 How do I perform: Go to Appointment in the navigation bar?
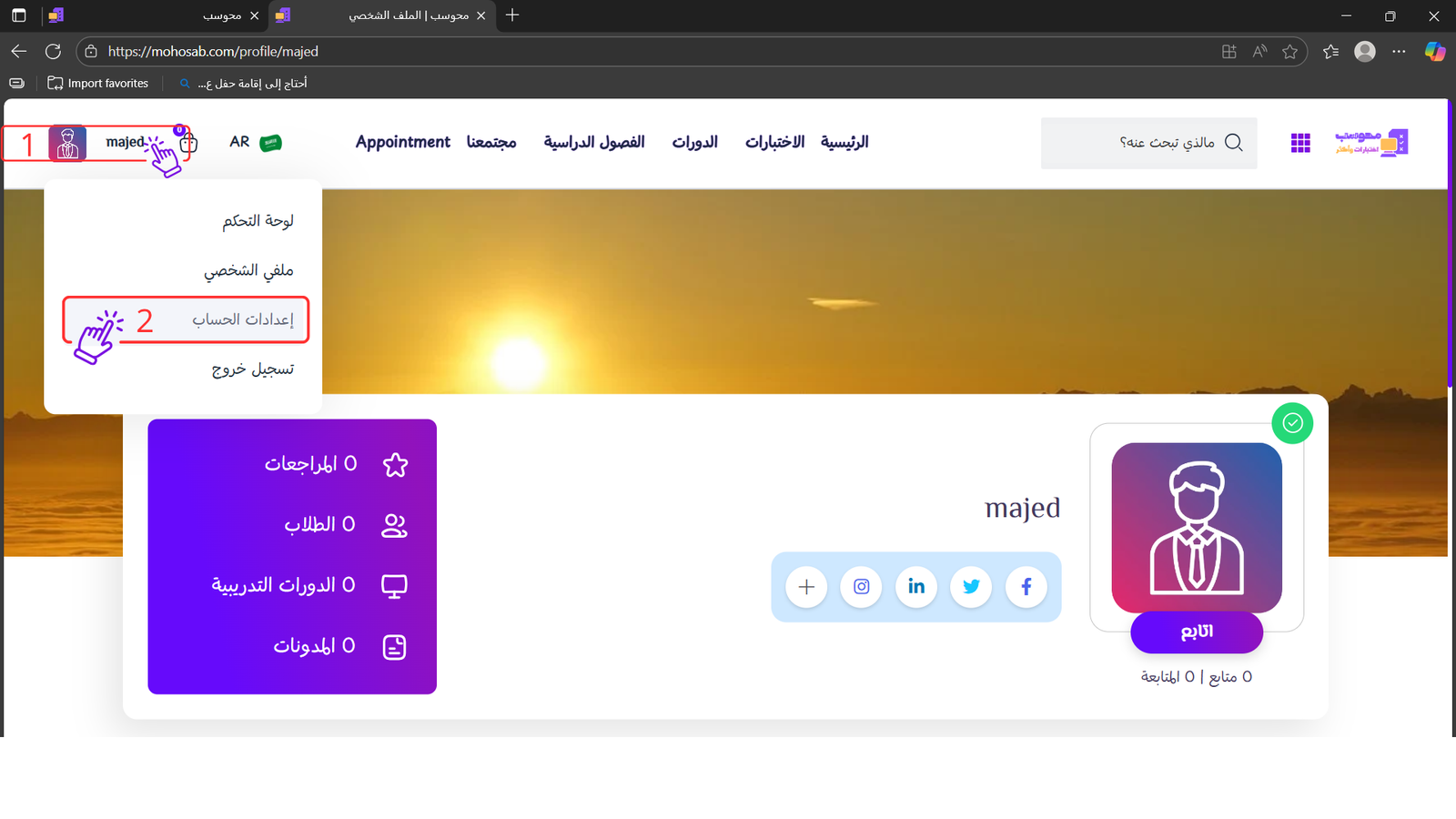click(x=402, y=142)
